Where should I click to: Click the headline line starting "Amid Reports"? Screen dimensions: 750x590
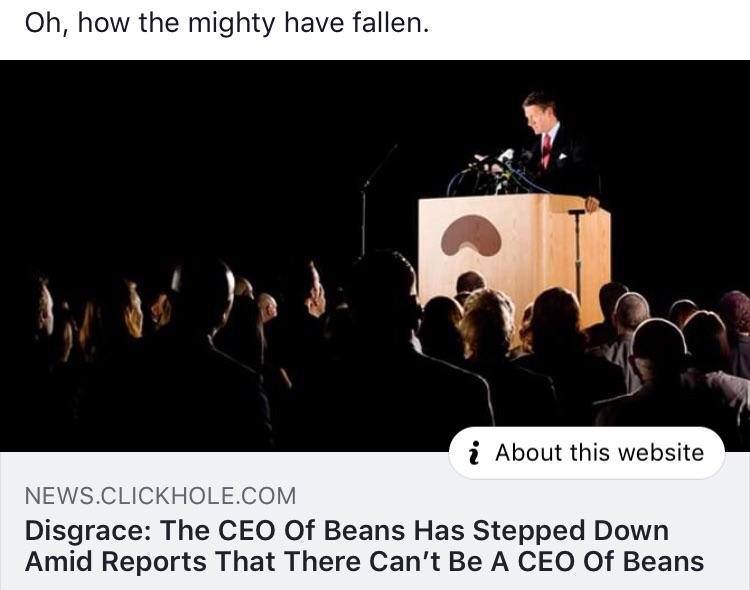click(363, 562)
